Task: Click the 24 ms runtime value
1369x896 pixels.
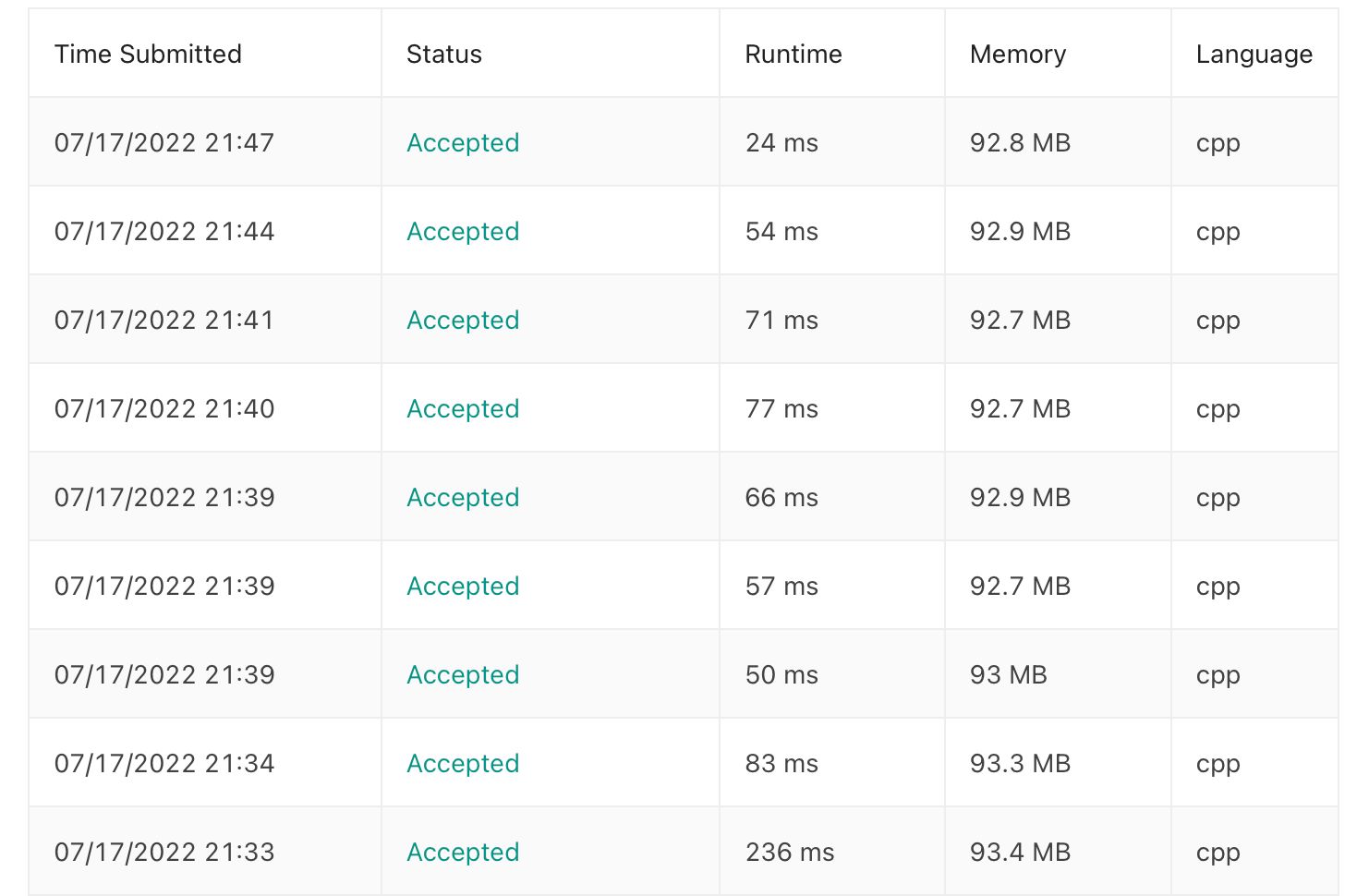Action: [781, 143]
